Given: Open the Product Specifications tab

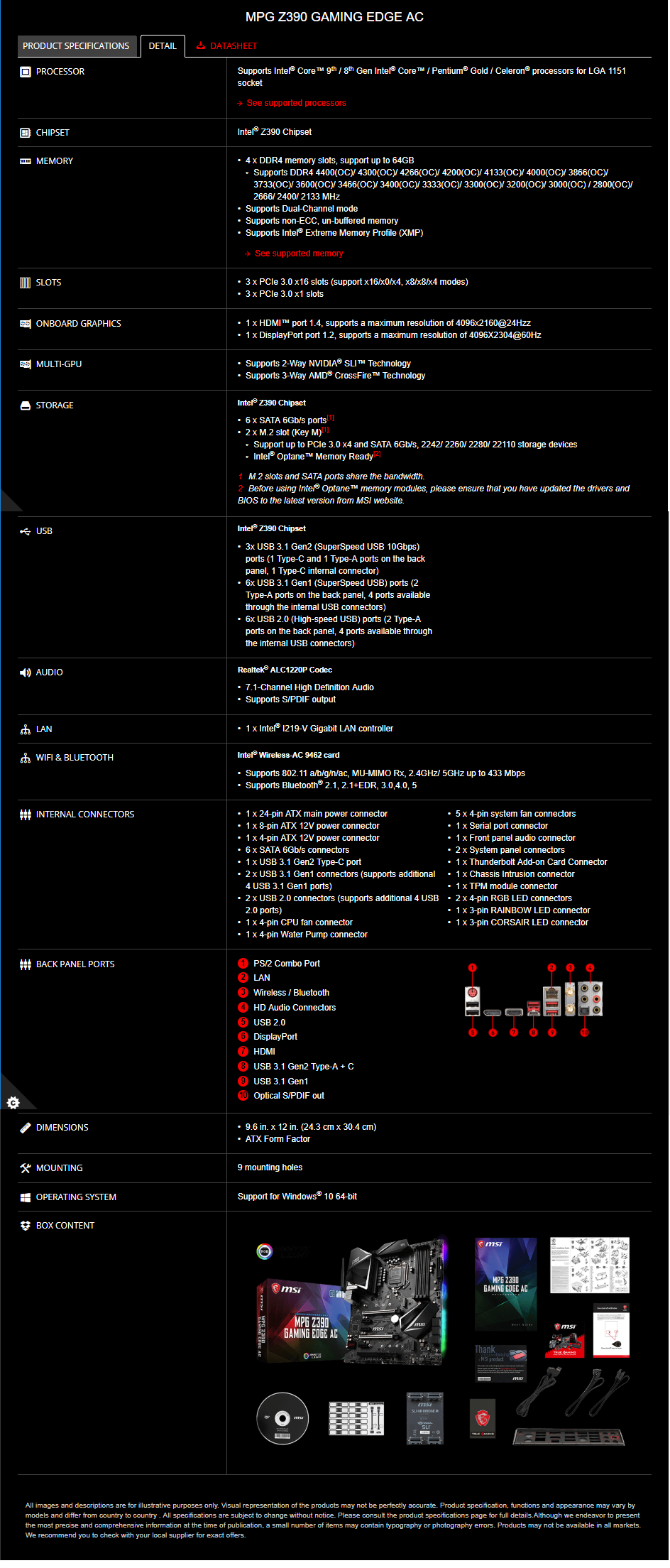Looking at the screenshot, I should pyautogui.click(x=76, y=46).
